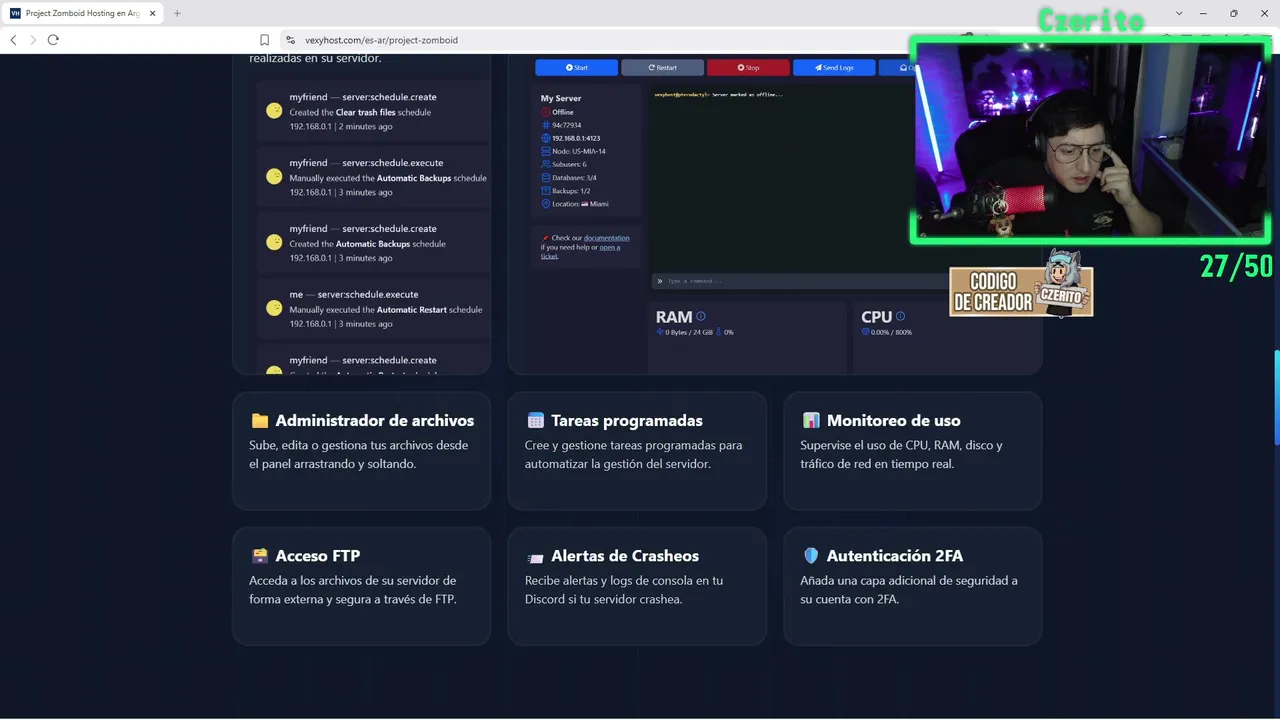The image size is (1280, 720).
Task: Click the chevron prompt icon in the console input
Action: (x=659, y=281)
